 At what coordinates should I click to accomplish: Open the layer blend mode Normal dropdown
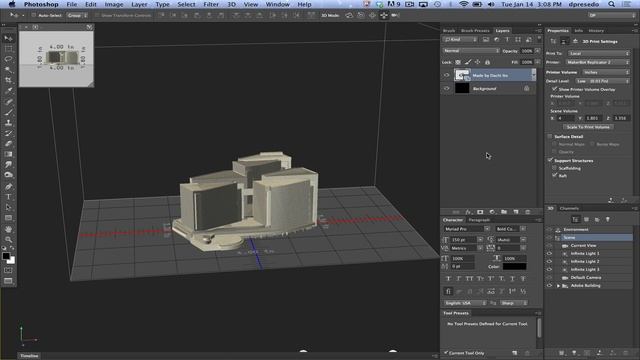tap(471, 51)
